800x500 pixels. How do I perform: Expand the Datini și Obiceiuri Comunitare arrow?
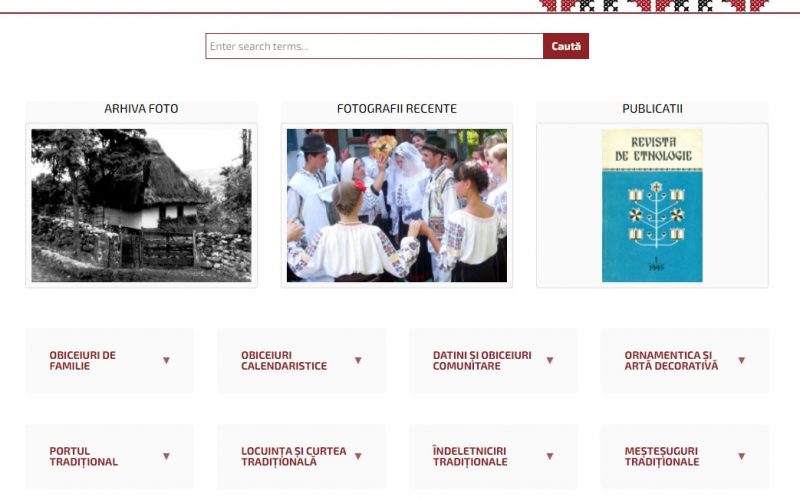tap(549, 361)
